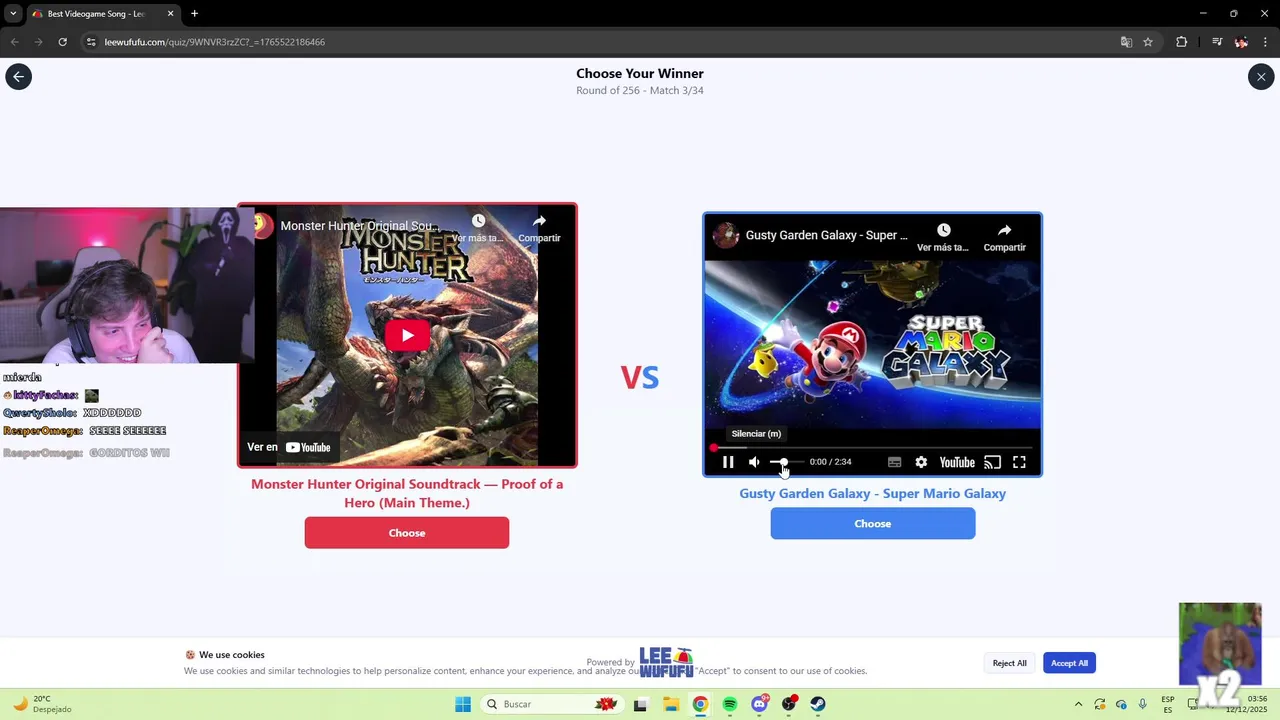Open Mario Galaxy video on YouTube logo
This screenshot has width=1280, height=720.
pyautogui.click(x=957, y=462)
